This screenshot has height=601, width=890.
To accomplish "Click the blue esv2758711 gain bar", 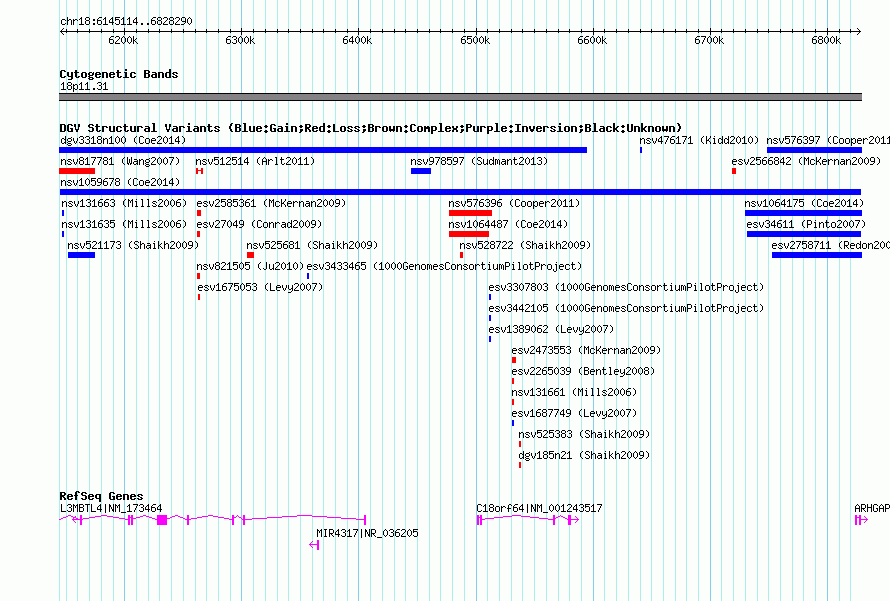I will point(817,255).
